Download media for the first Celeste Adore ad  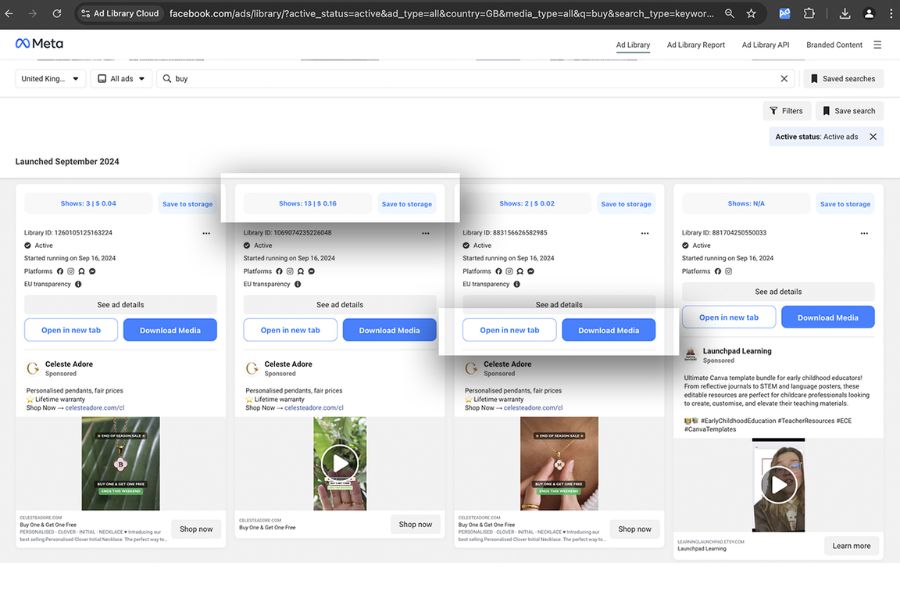coord(170,330)
